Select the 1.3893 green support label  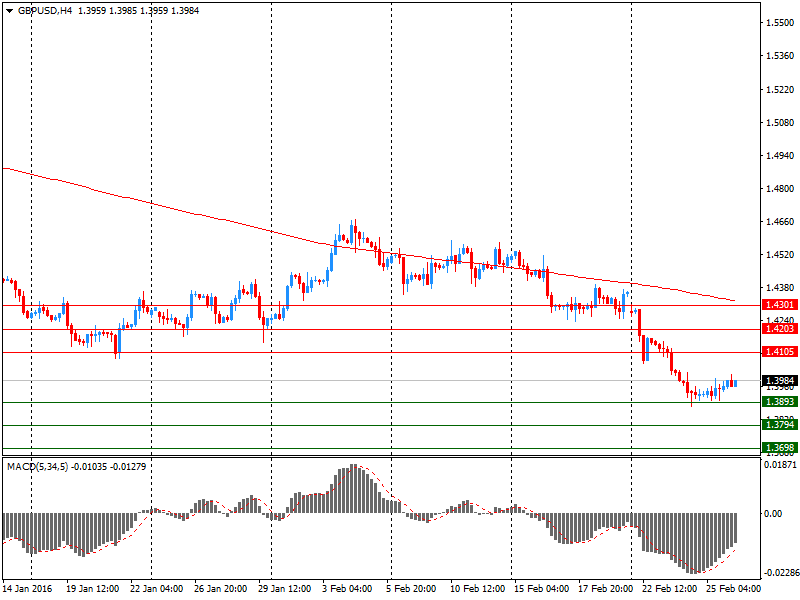tap(780, 402)
